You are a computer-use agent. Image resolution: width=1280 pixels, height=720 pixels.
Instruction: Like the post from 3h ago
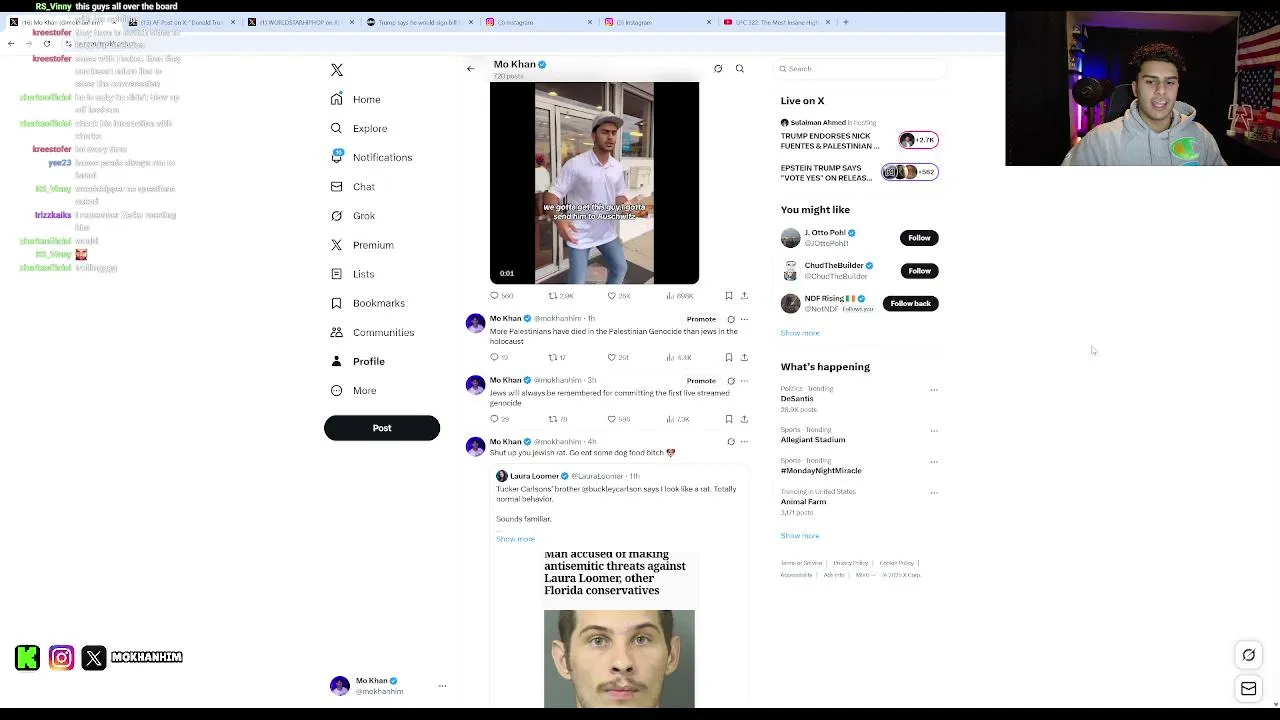coord(619,419)
